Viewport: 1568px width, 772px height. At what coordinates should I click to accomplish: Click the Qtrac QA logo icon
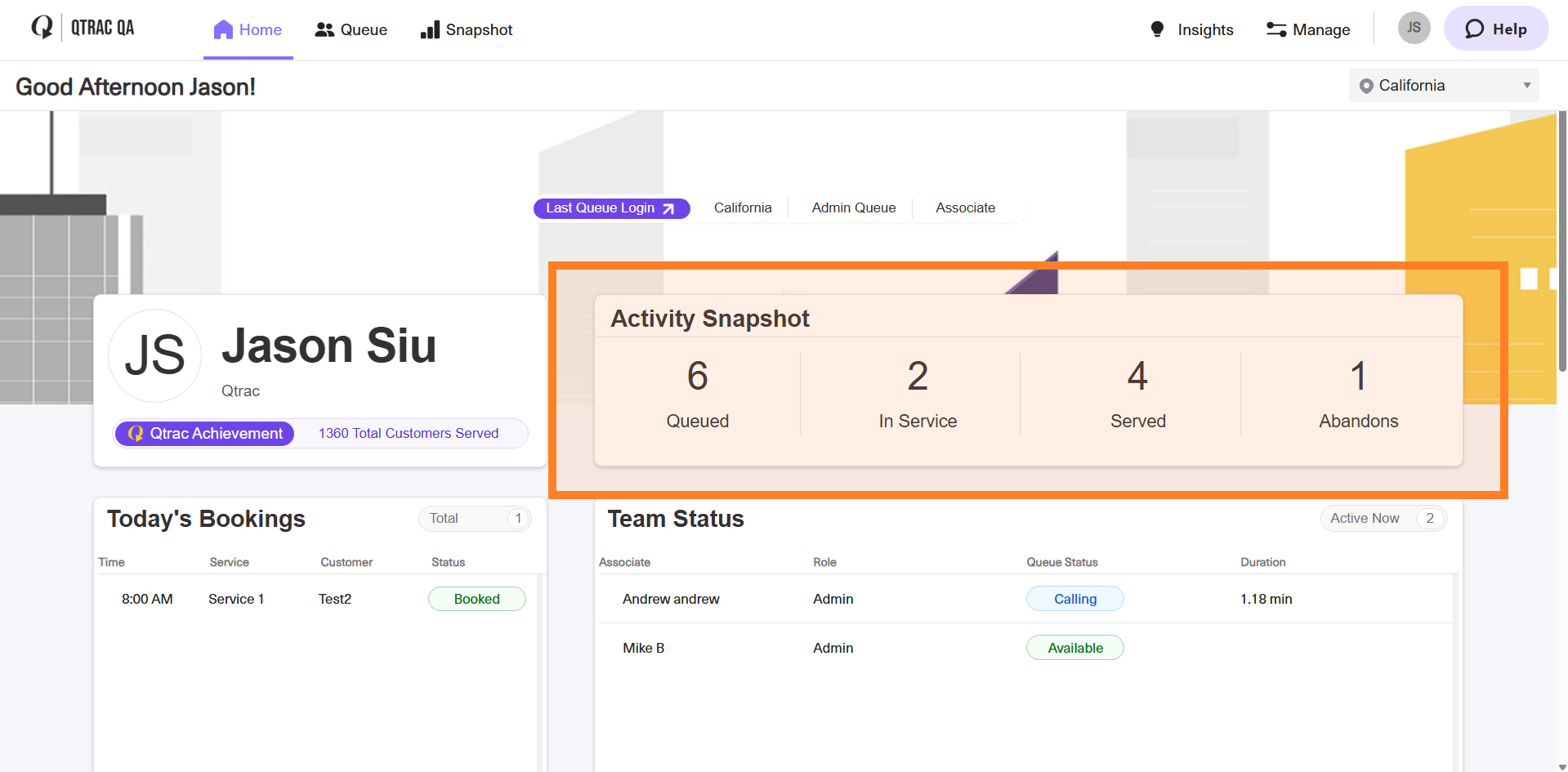(42, 28)
